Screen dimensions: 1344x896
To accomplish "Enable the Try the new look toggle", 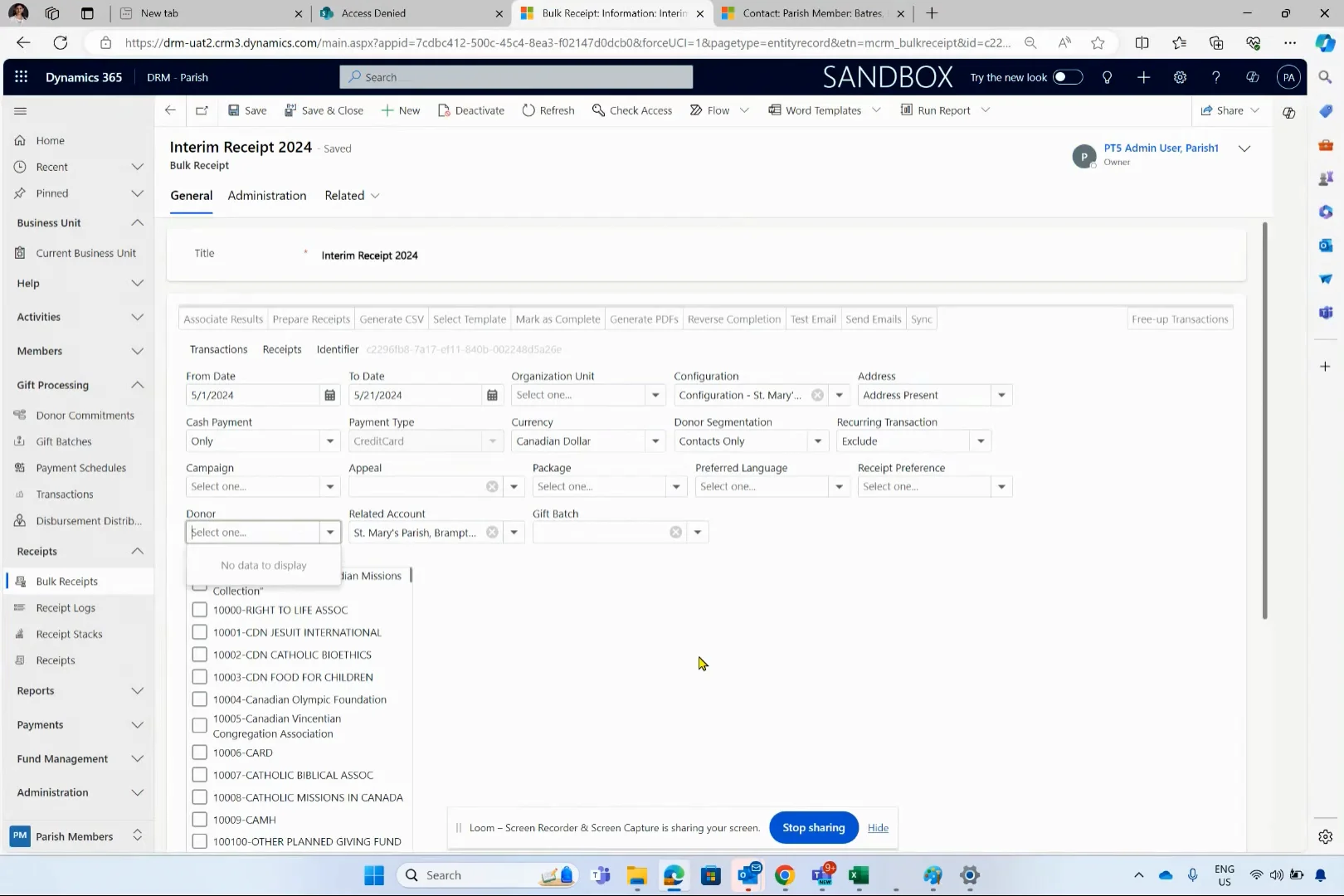I will [1068, 76].
